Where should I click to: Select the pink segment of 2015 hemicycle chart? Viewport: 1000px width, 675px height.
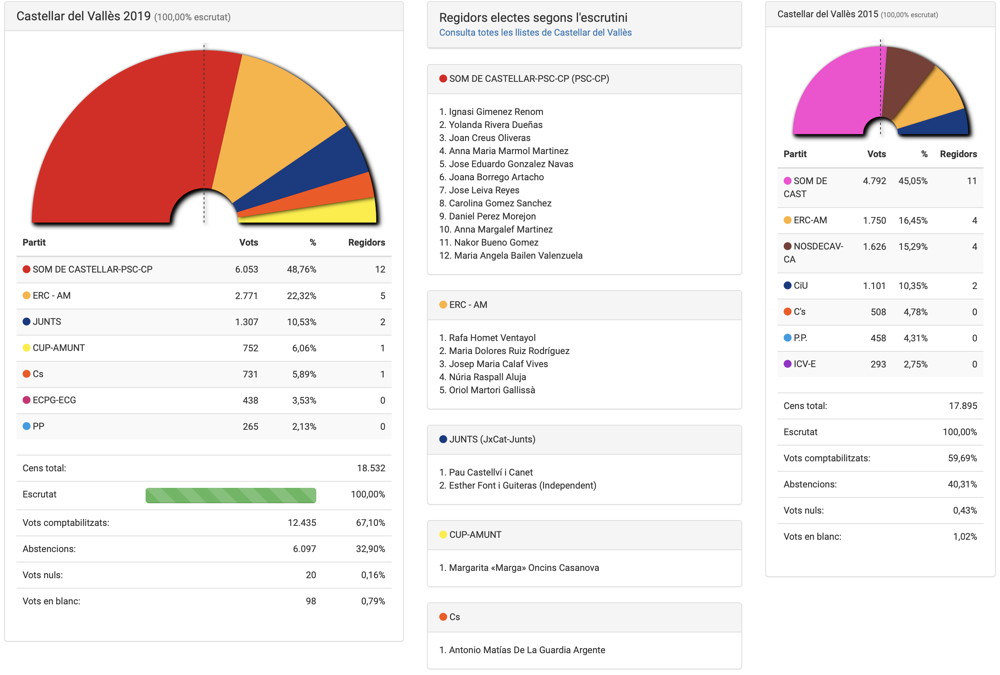(x=835, y=90)
